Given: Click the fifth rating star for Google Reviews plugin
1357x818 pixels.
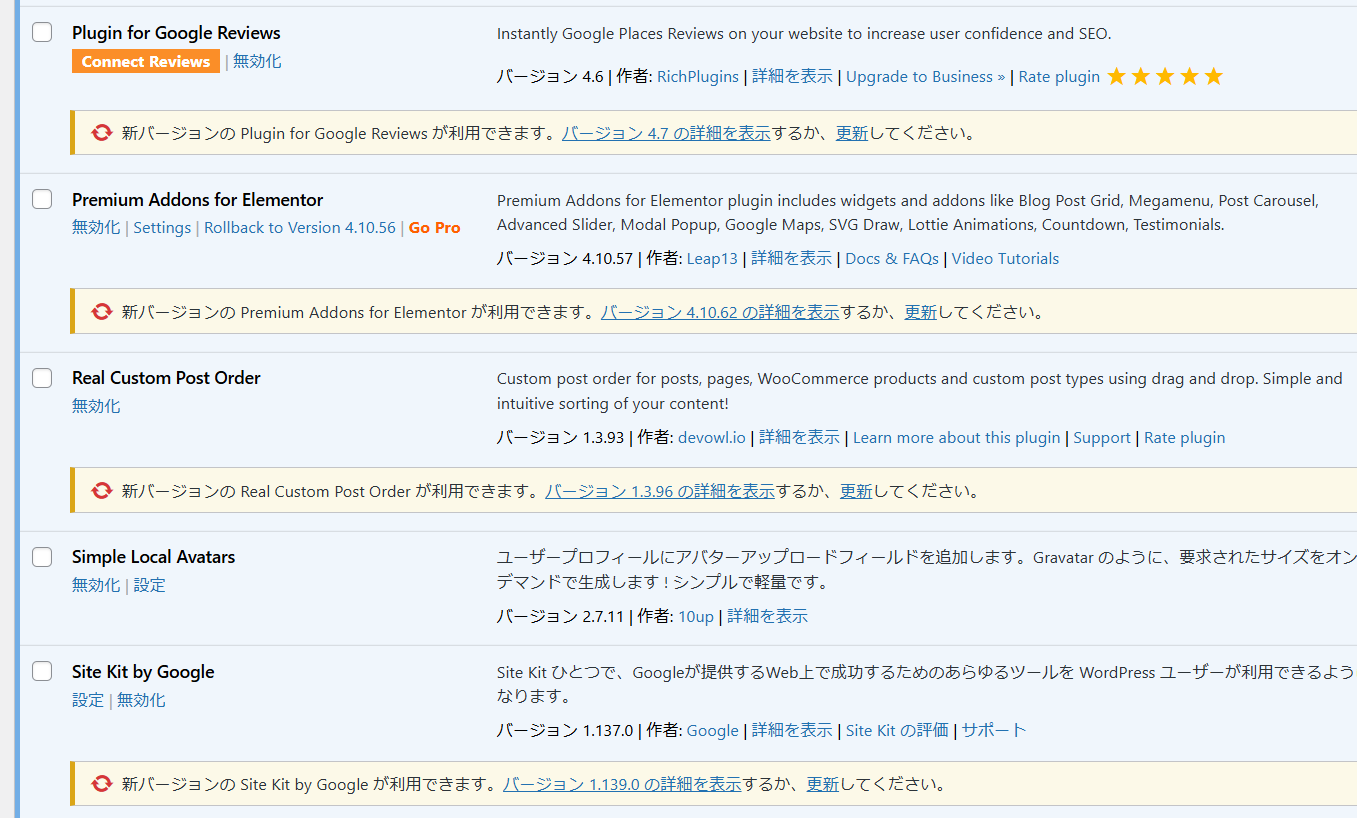Looking at the screenshot, I should pos(1213,77).
